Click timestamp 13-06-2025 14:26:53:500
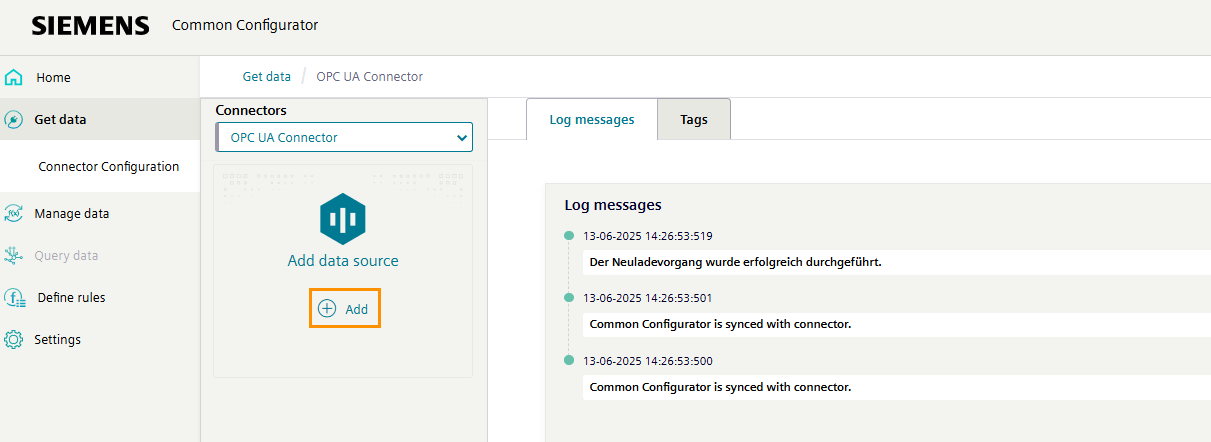This screenshot has height=442, width=1211. pyautogui.click(x=648, y=361)
